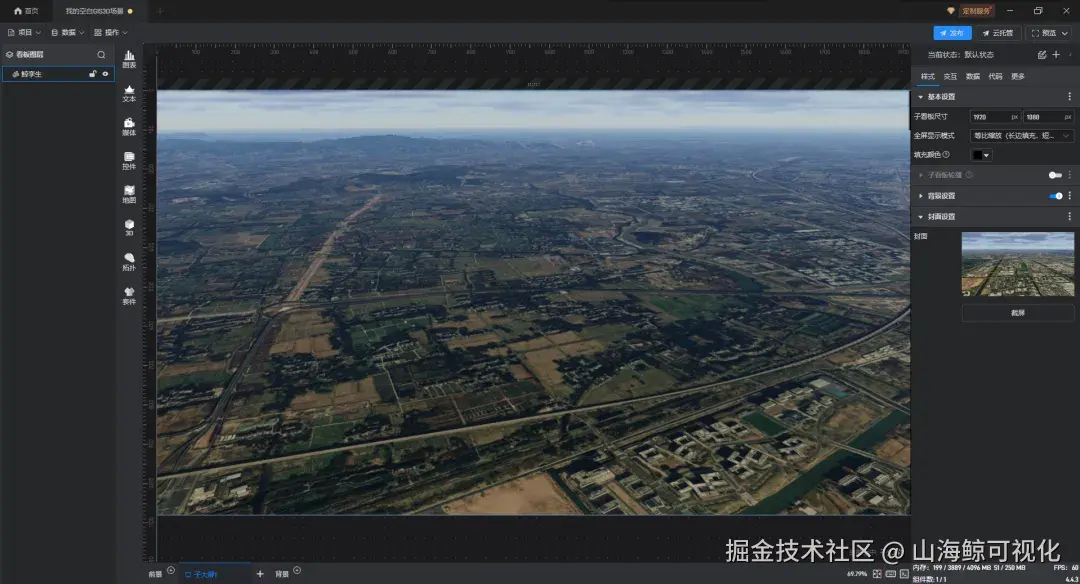Open the 数据 data menu in the top bar

(x=68, y=32)
